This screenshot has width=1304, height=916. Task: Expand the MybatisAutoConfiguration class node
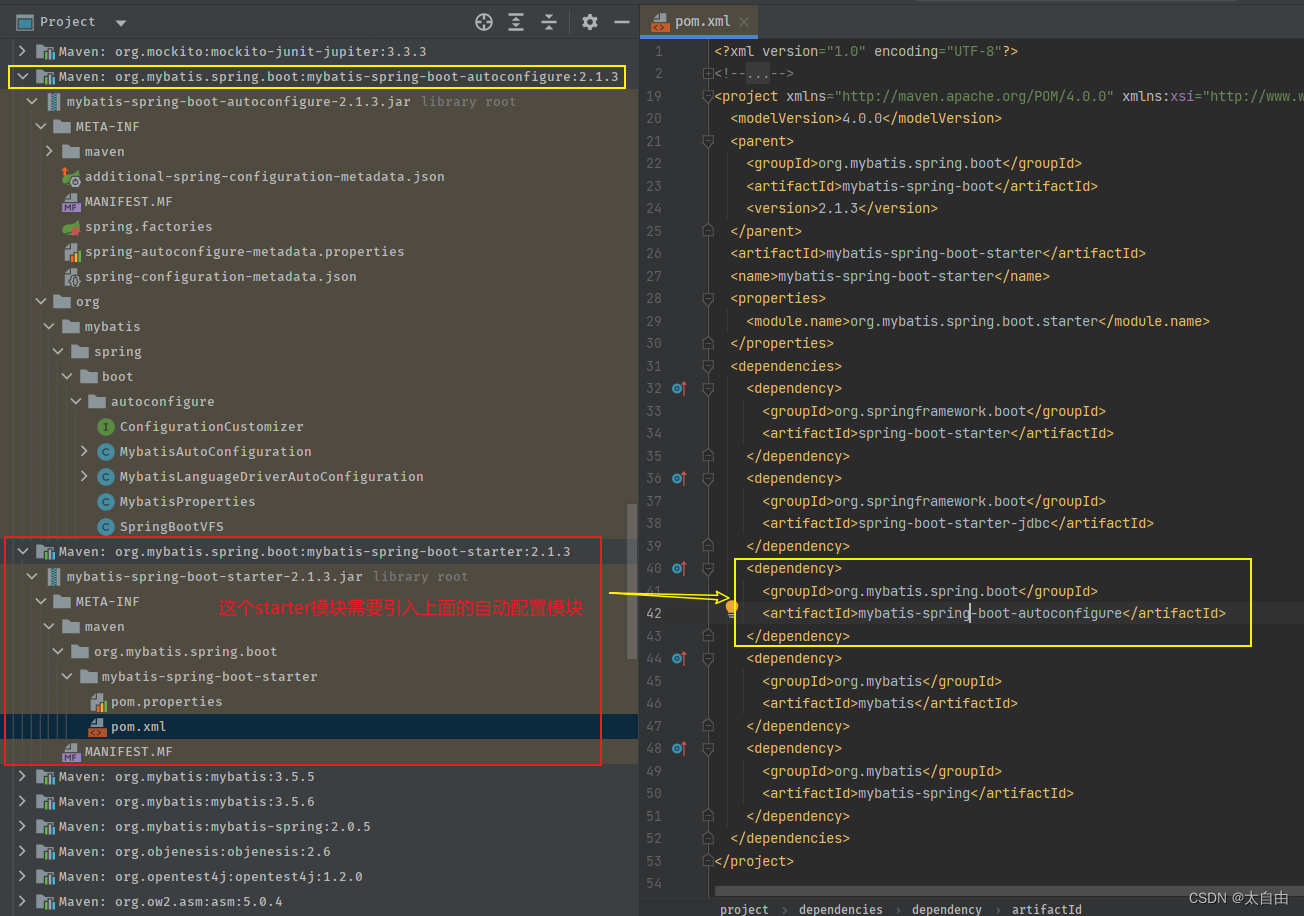(x=85, y=451)
